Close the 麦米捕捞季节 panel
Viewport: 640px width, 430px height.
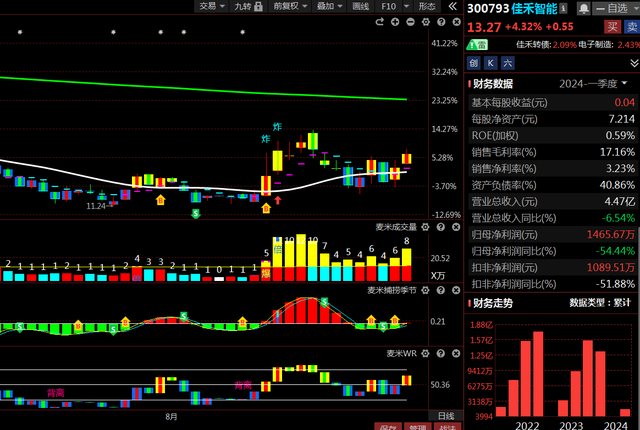point(456,290)
